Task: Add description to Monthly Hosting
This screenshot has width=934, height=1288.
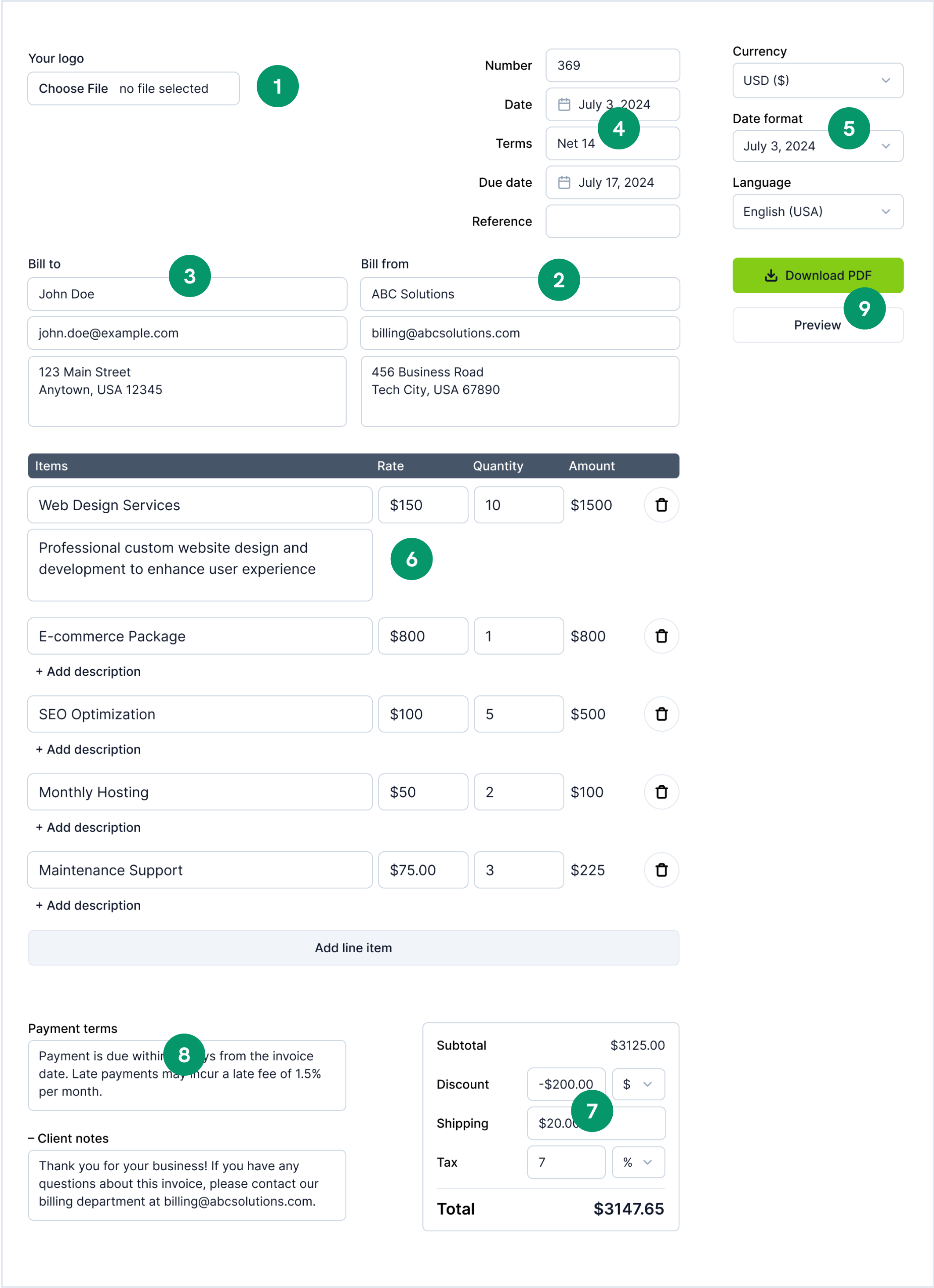Action: [88, 827]
